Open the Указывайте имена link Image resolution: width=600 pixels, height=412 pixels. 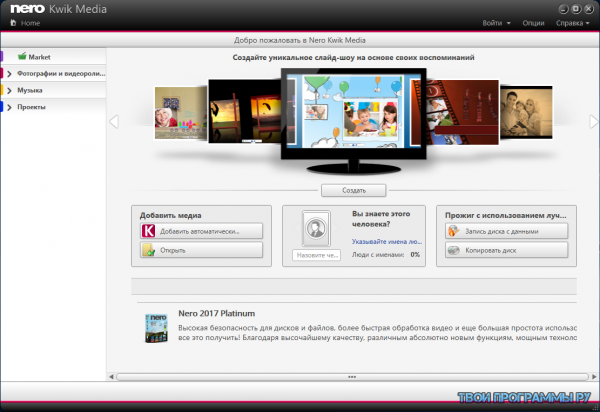click(x=387, y=241)
